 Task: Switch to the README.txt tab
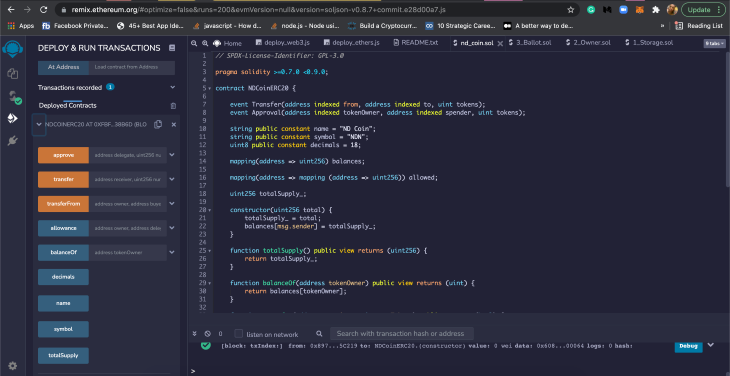click(416, 43)
